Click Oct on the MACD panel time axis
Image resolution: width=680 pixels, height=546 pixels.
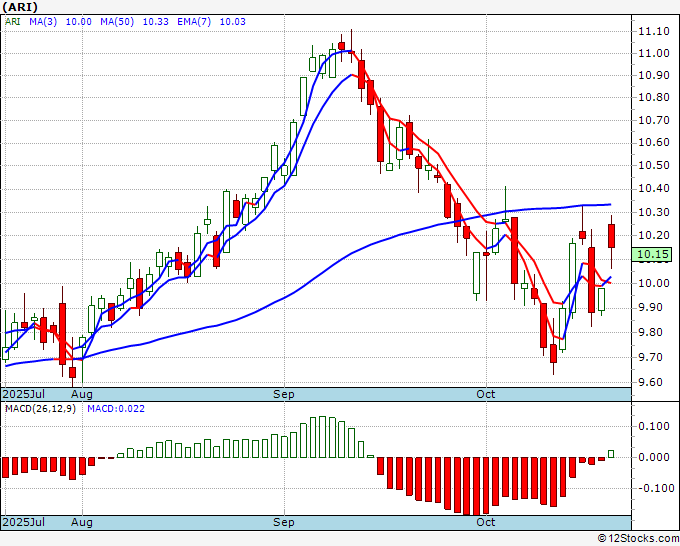pyautogui.click(x=485, y=522)
